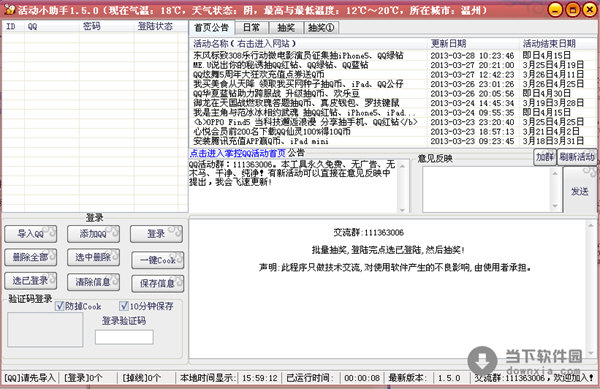
Task: Click the 登录验证码 input field
Action: pos(124,337)
